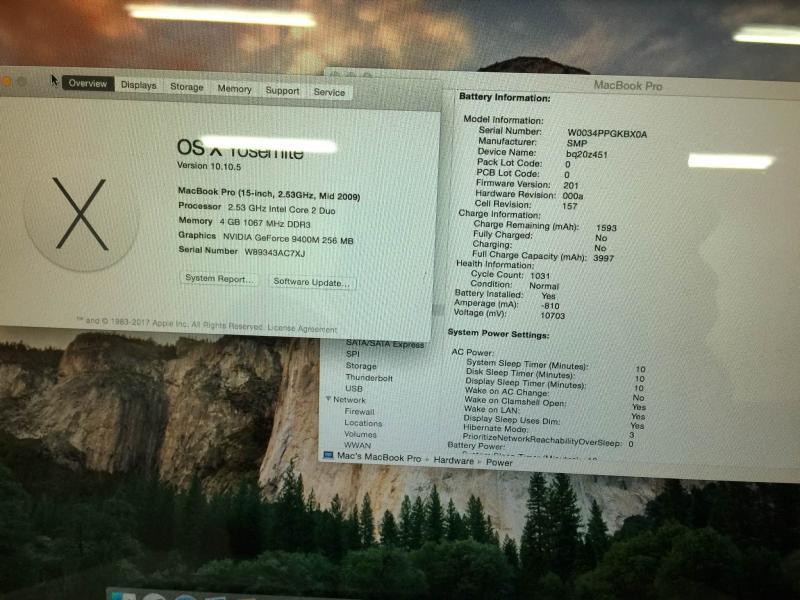The image size is (800, 600).
Task: Select Storage in System Report sidebar
Action: point(361,366)
